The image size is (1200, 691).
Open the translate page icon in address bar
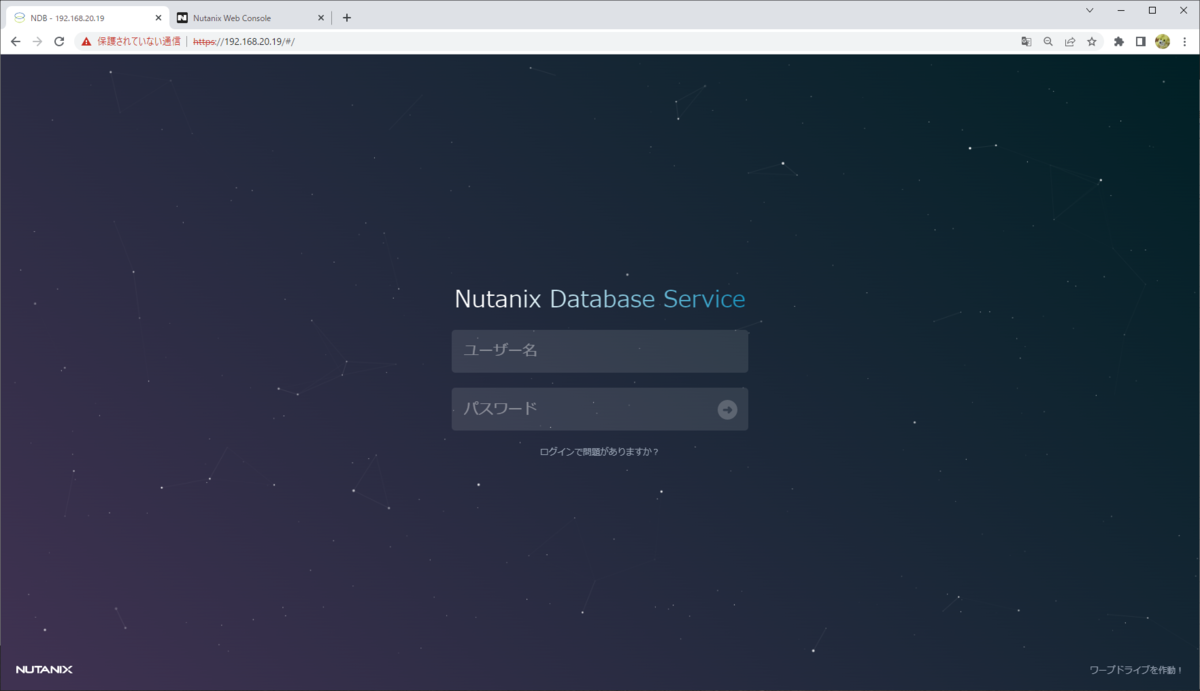[1026, 42]
